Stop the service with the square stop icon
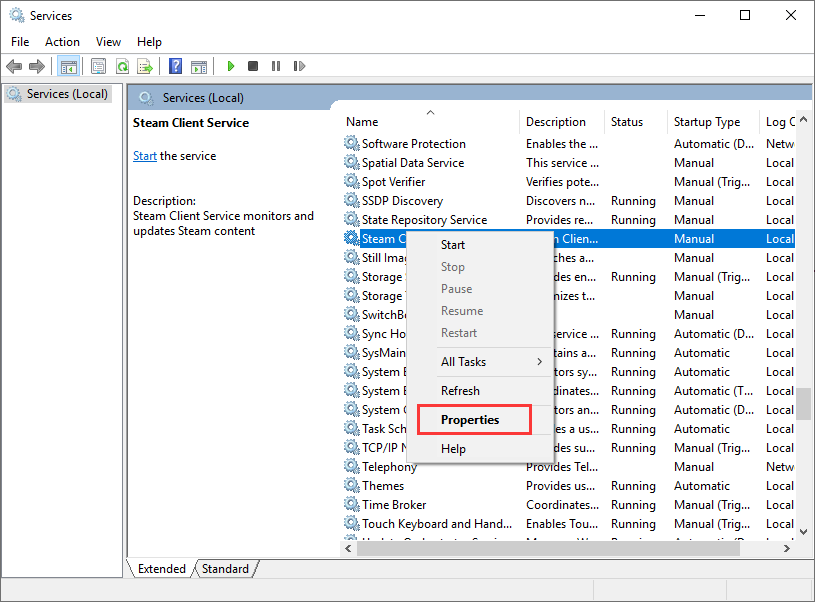Image resolution: width=815 pixels, height=602 pixels. [x=253, y=66]
